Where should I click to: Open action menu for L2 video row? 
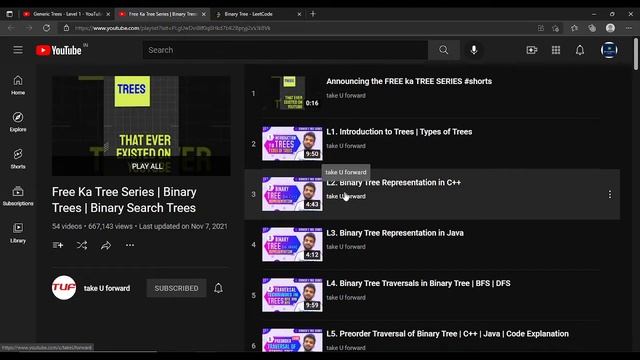(610, 194)
